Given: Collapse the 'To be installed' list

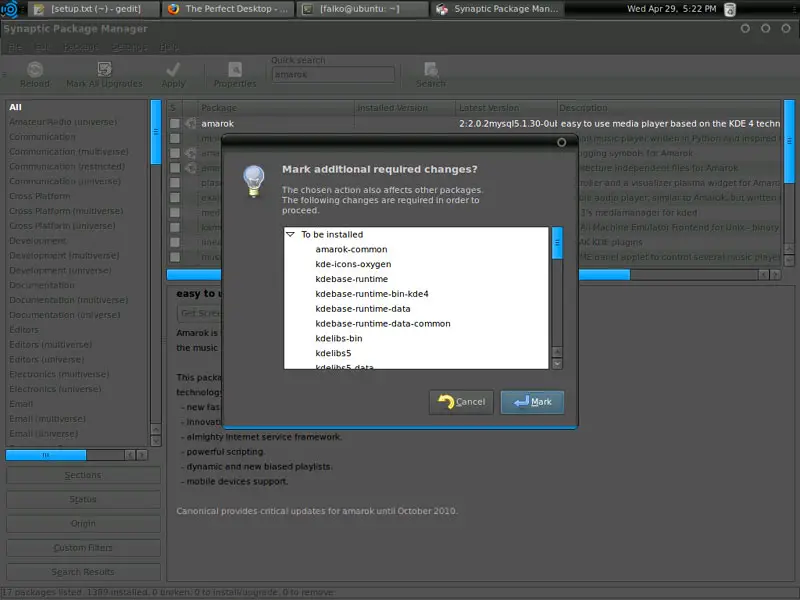Looking at the screenshot, I should (x=290, y=234).
